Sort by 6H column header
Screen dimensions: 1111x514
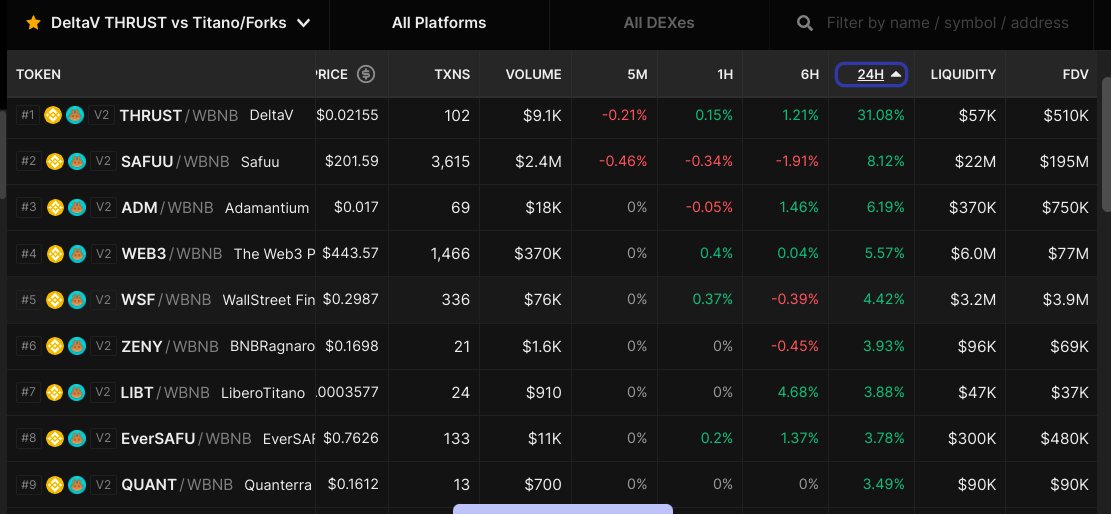809,74
